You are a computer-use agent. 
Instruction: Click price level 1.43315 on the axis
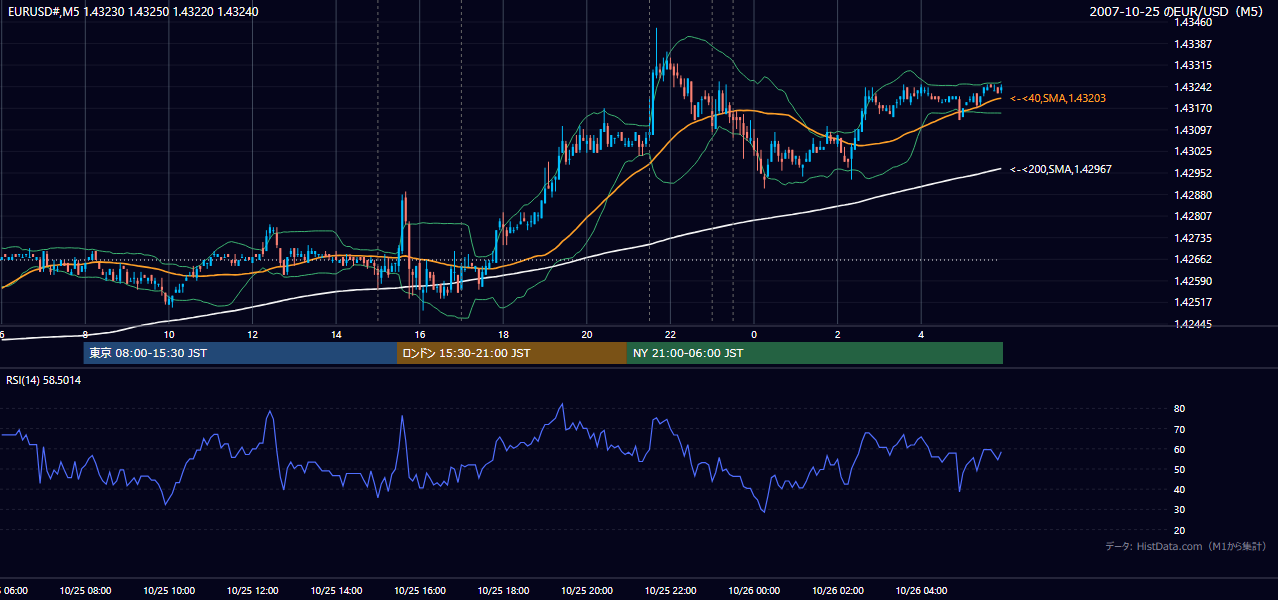[1193, 65]
